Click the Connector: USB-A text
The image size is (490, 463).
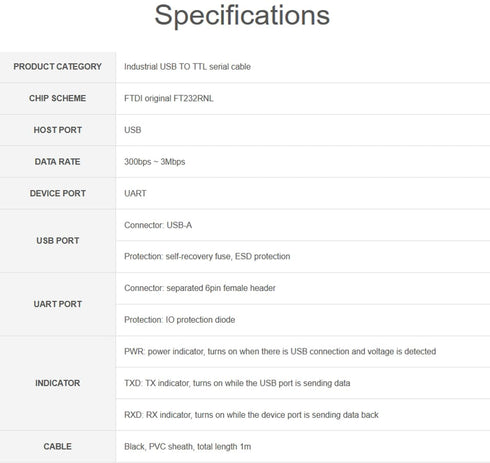click(158, 225)
